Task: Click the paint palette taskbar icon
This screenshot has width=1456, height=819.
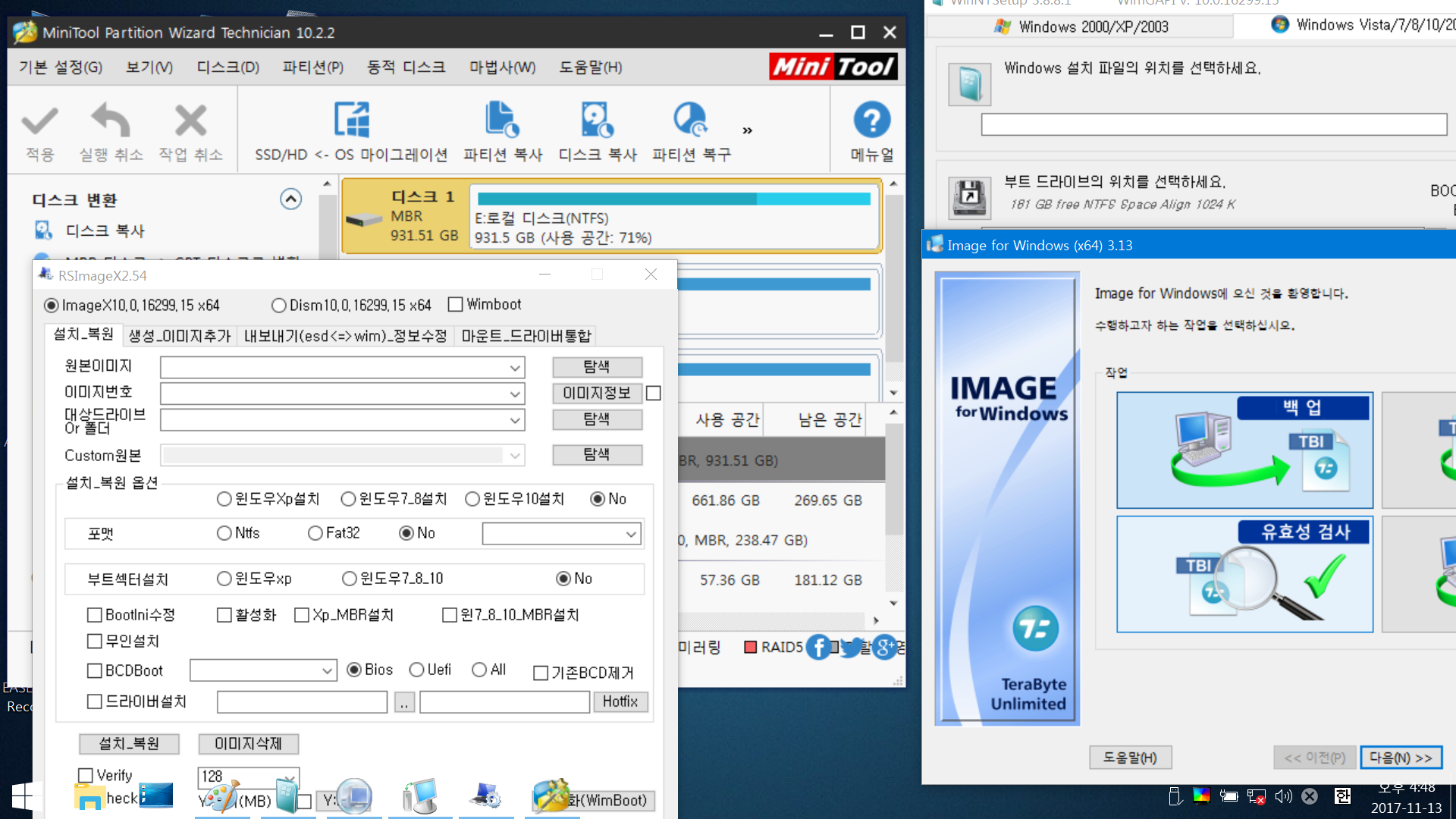Action: tap(222, 796)
